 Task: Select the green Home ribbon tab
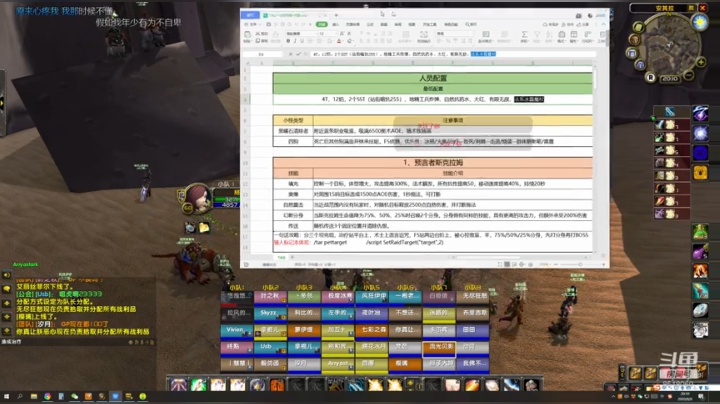[x=321, y=24]
